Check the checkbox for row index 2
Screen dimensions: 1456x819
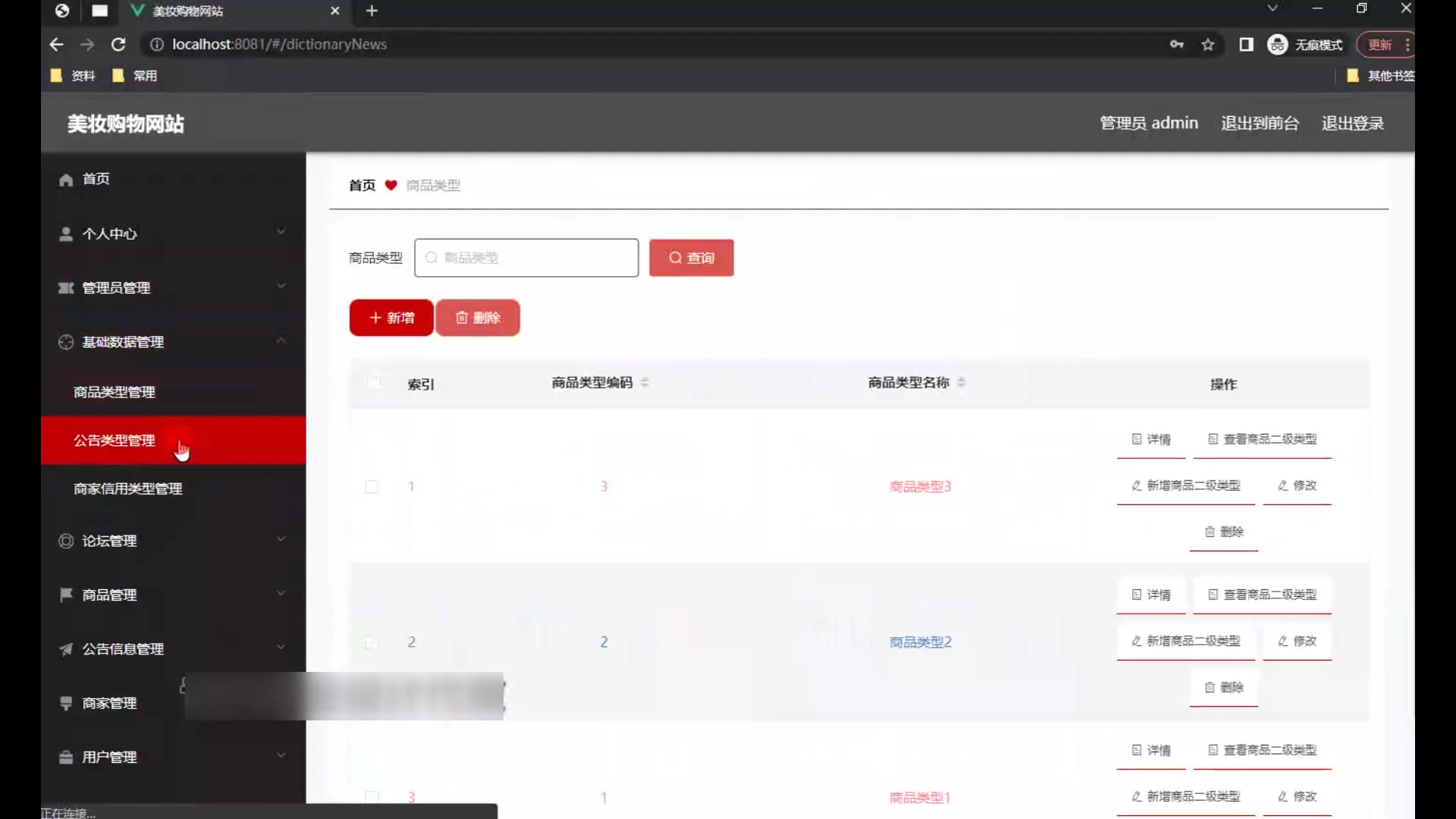(372, 642)
